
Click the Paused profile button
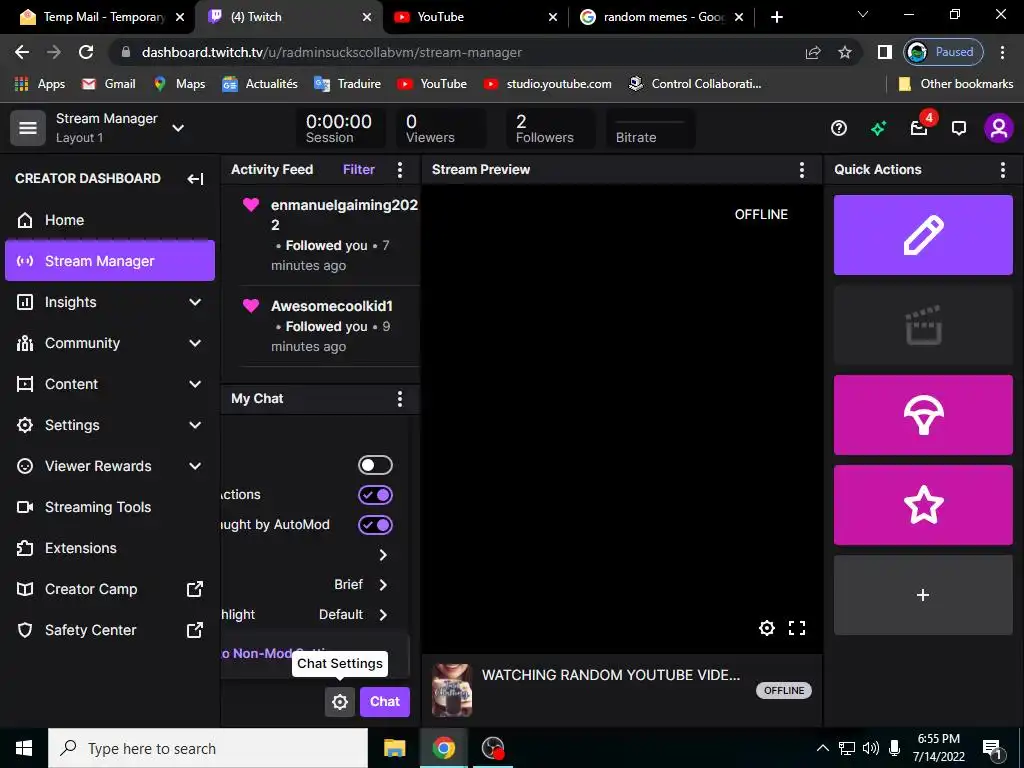tap(943, 52)
